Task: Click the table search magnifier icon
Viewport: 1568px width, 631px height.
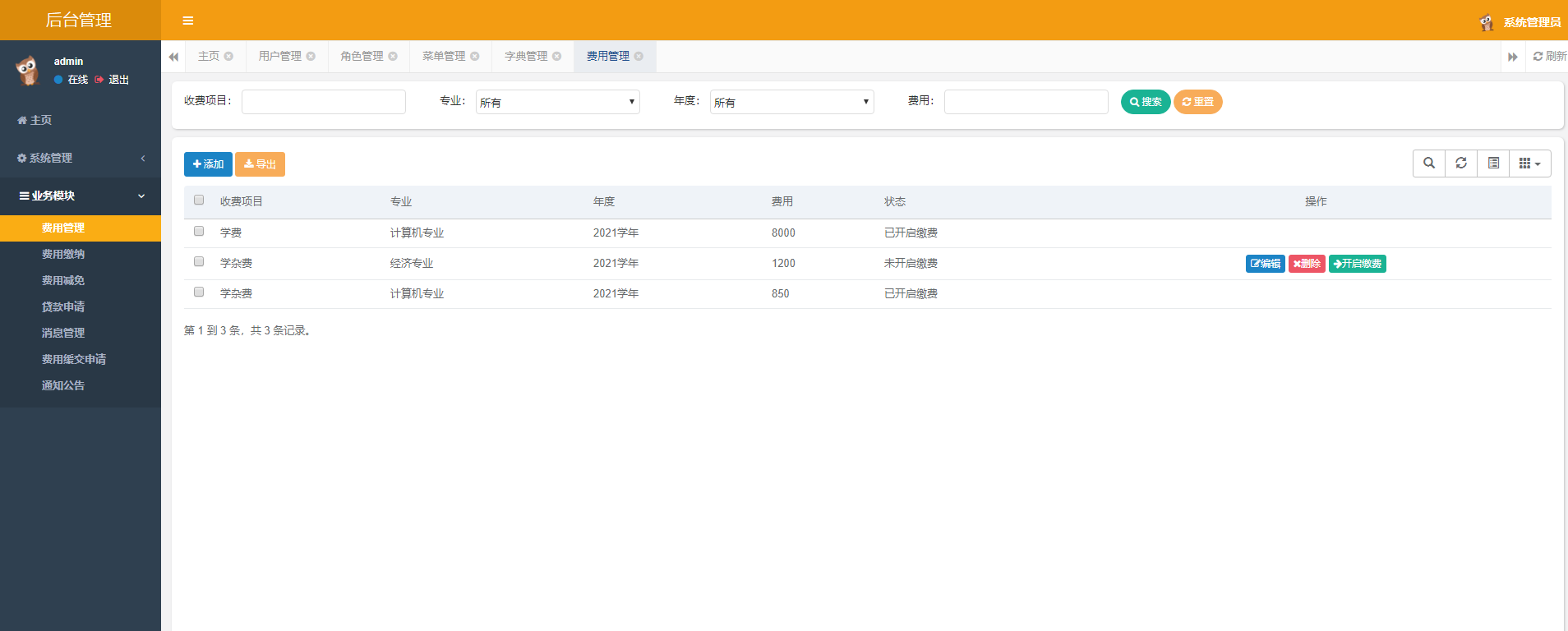Action: [1429, 164]
